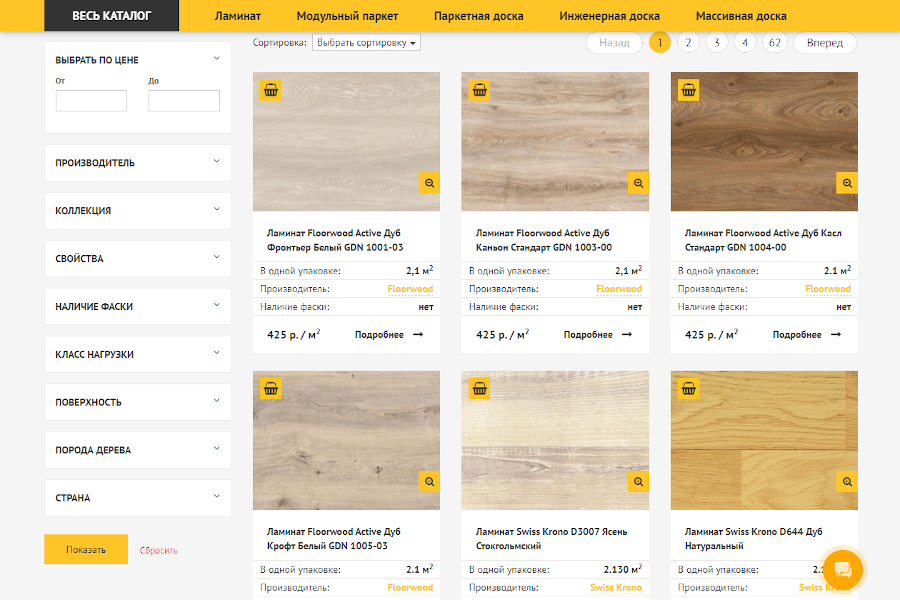Add Swiss Krono Ясень Стокгольмский to cart

point(479,389)
